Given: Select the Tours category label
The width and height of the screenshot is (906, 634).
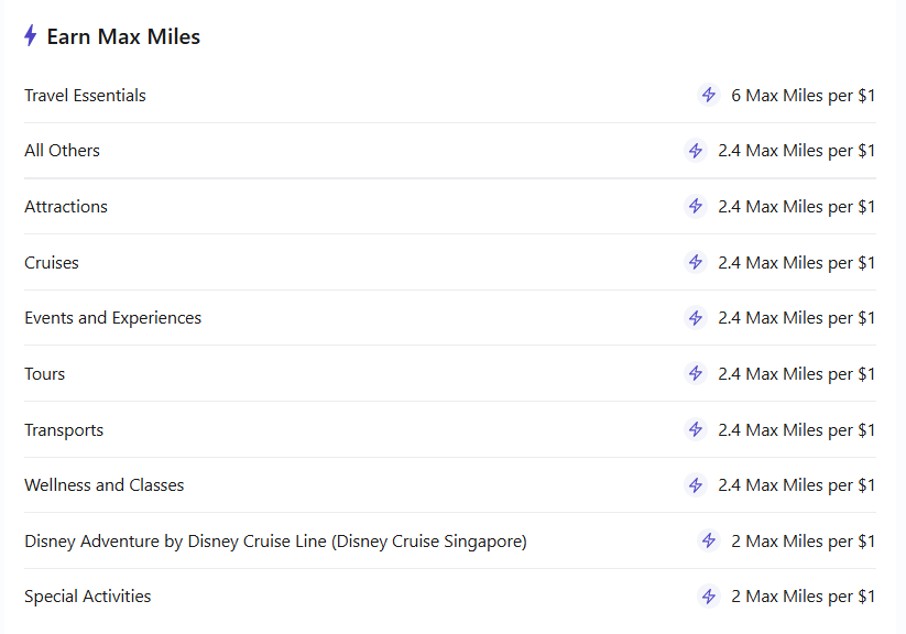Looking at the screenshot, I should 45,374.
